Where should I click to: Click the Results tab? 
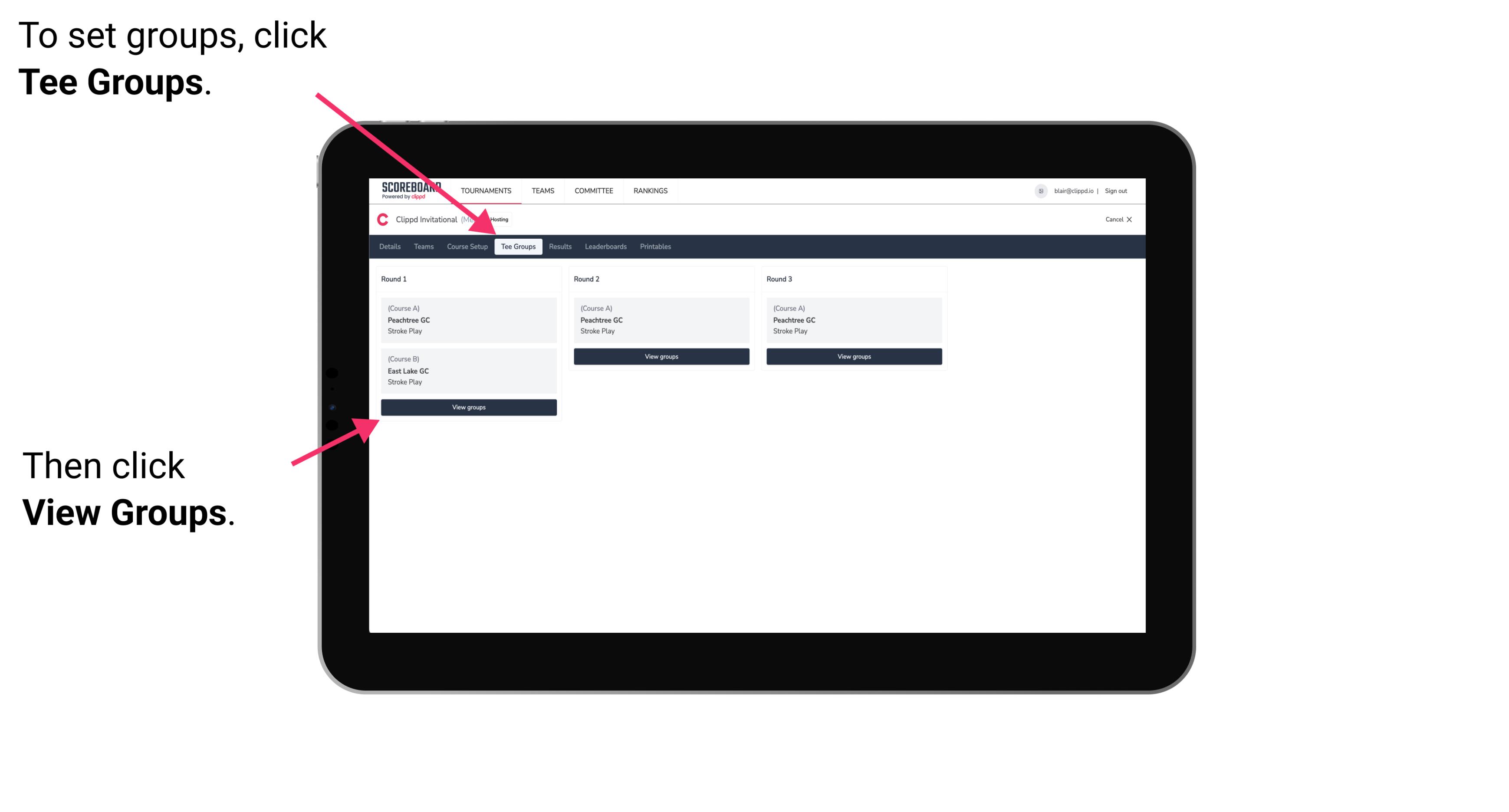pyautogui.click(x=559, y=247)
